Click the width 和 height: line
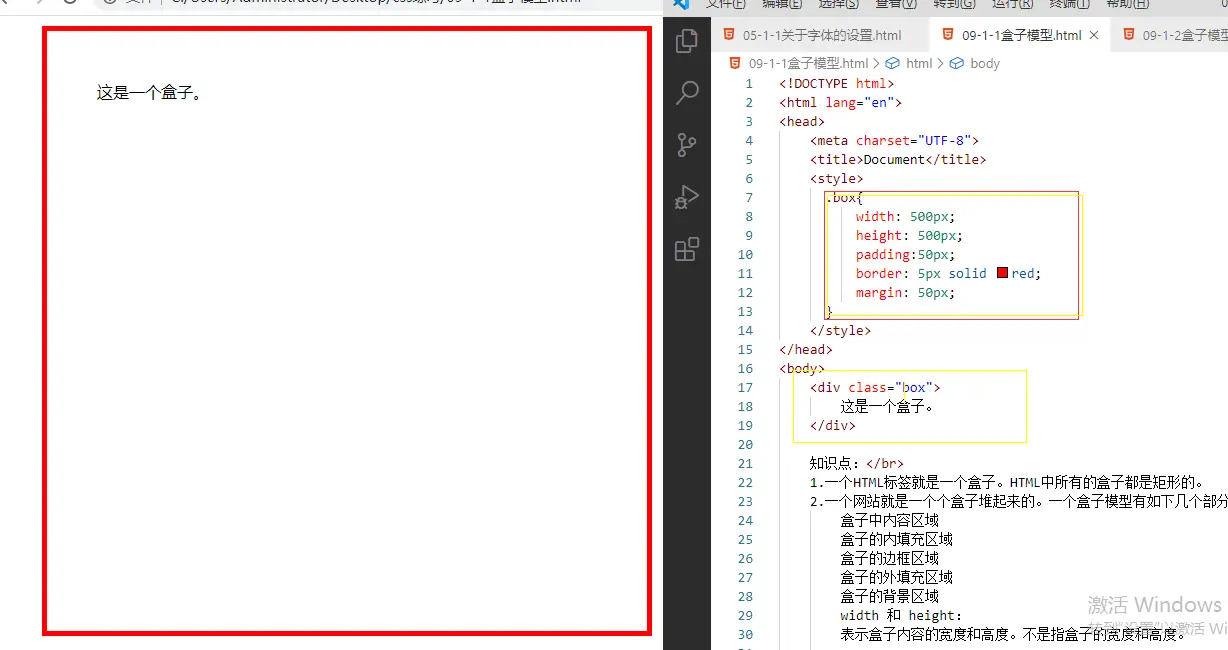The width and height of the screenshot is (1228, 650). coord(901,615)
